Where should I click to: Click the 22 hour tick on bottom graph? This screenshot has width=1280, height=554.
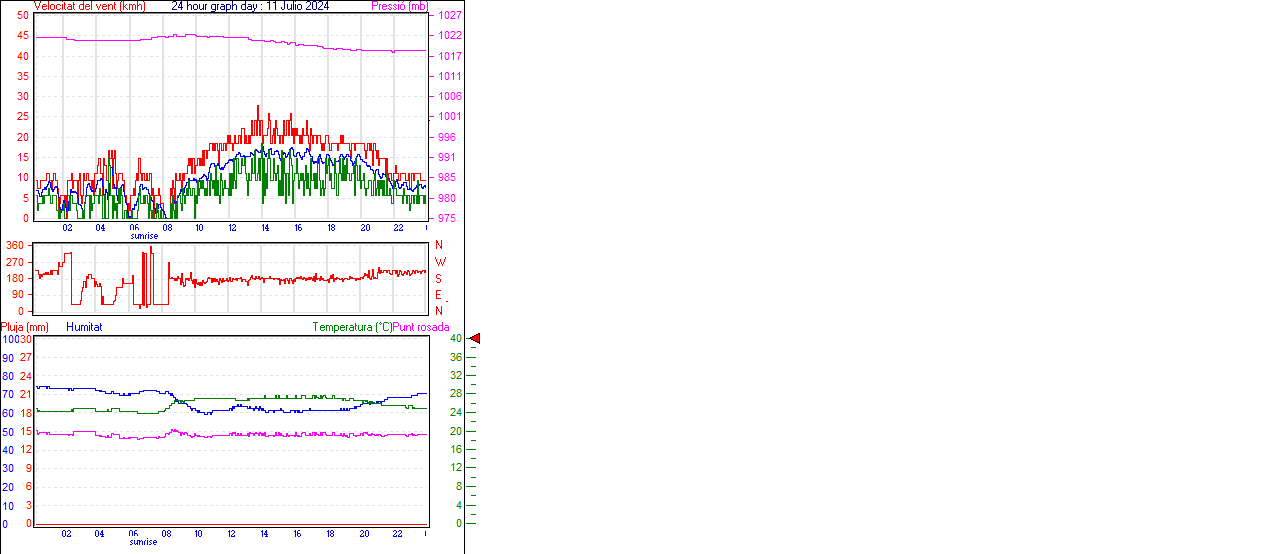coord(398,534)
